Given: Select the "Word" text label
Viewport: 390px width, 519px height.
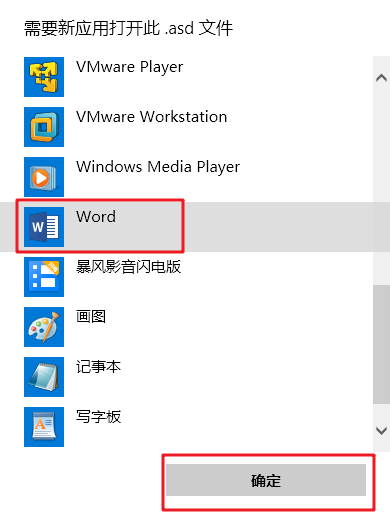Looking at the screenshot, I should [96, 217].
